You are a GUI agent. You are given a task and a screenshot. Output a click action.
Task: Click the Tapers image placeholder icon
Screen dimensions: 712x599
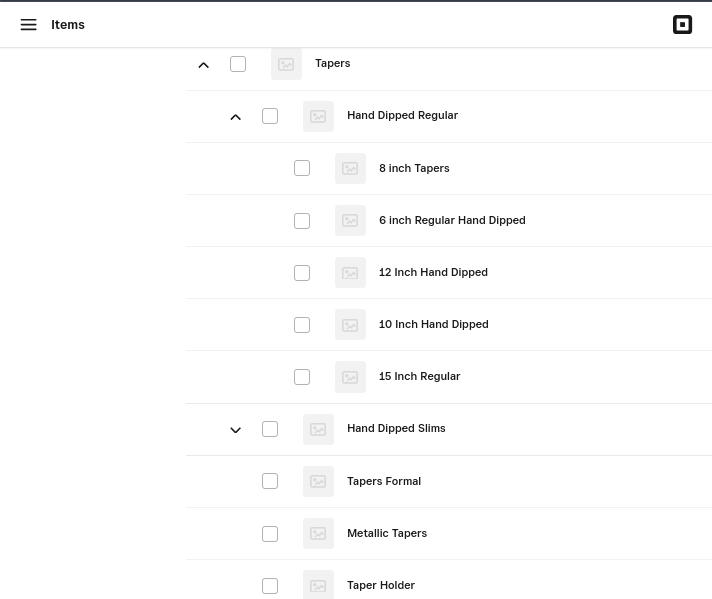tap(286, 64)
